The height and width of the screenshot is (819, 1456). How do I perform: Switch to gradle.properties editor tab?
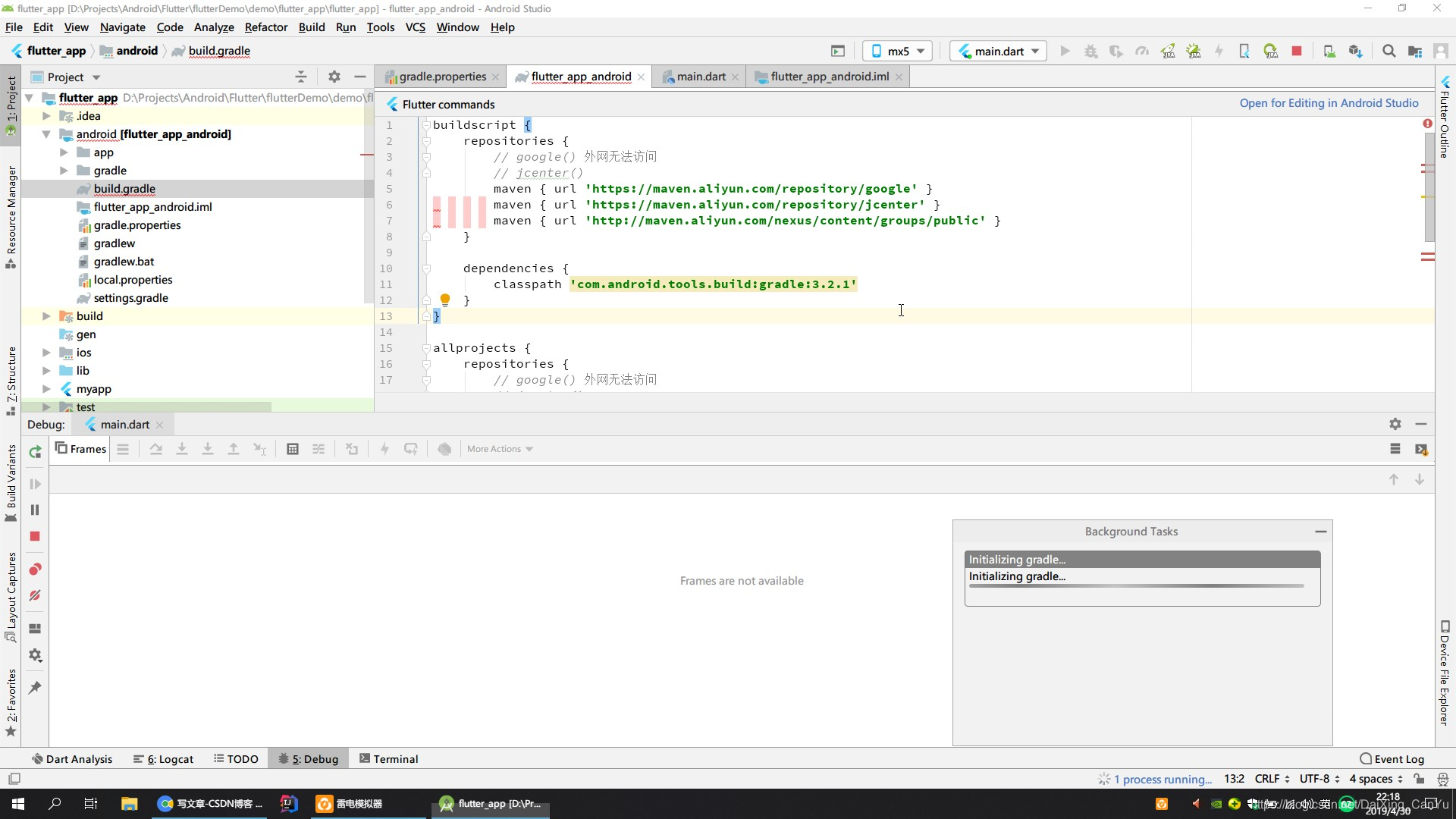point(442,77)
